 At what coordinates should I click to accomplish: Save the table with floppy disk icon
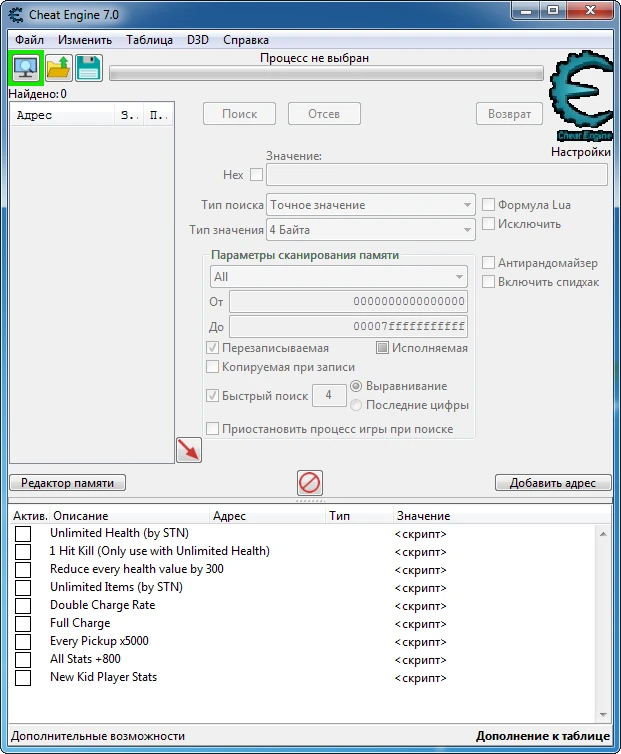[x=89, y=68]
